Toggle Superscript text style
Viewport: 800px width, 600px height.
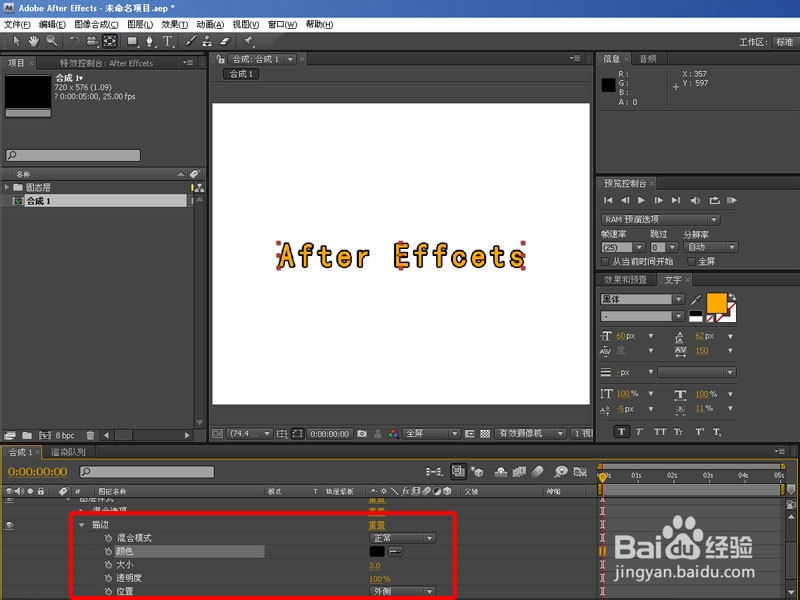[x=699, y=432]
